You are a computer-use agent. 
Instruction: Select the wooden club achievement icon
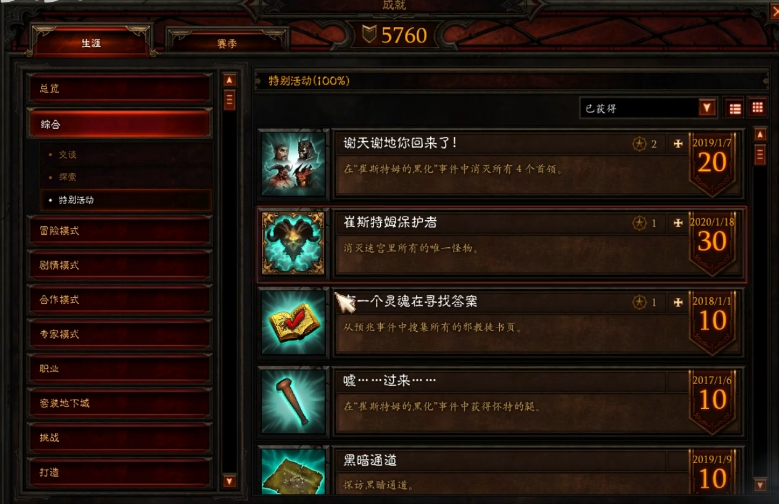point(293,401)
